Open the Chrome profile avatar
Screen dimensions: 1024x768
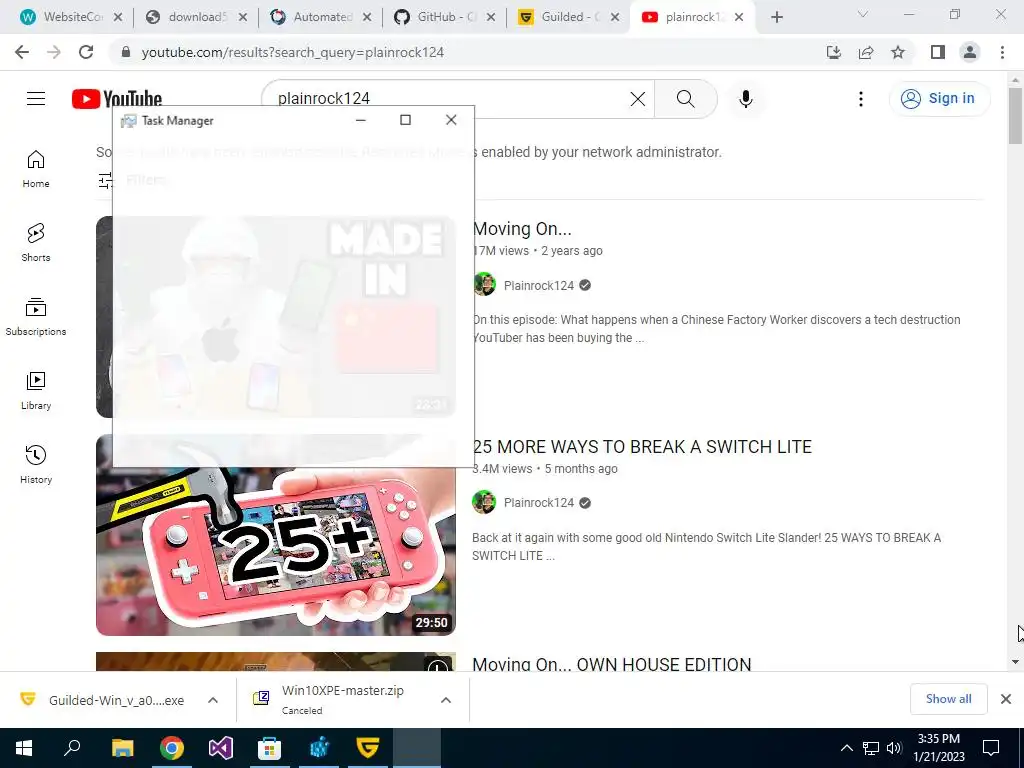(970, 52)
